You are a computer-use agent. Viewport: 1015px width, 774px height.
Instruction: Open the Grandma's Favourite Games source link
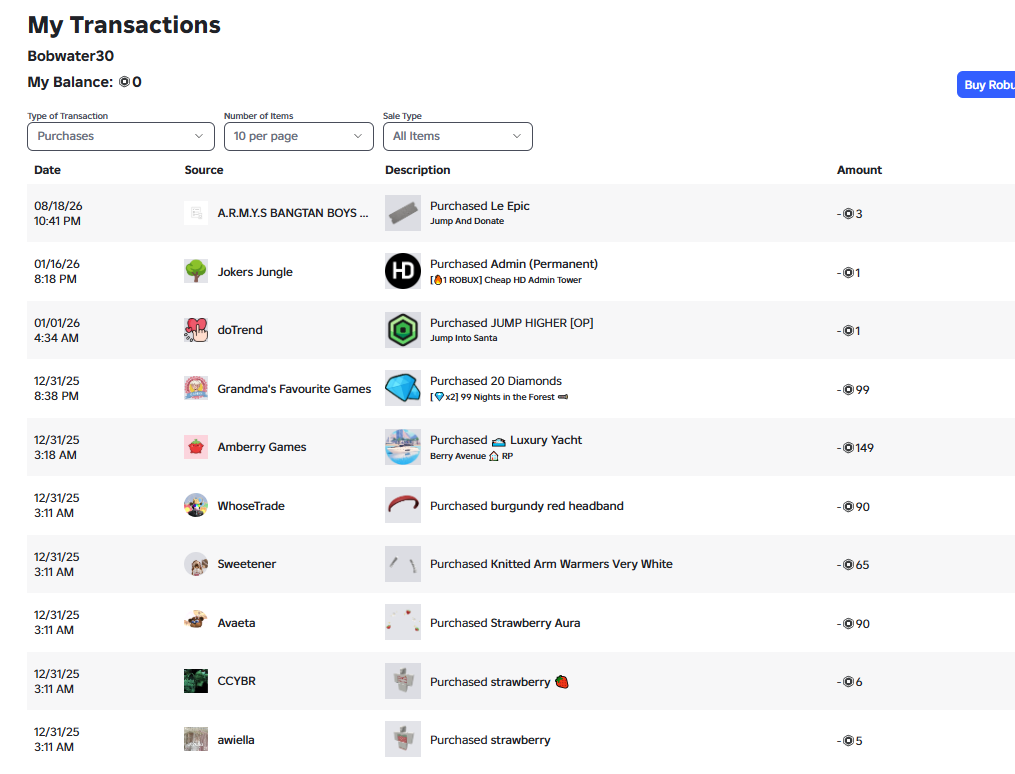point(294,389)
